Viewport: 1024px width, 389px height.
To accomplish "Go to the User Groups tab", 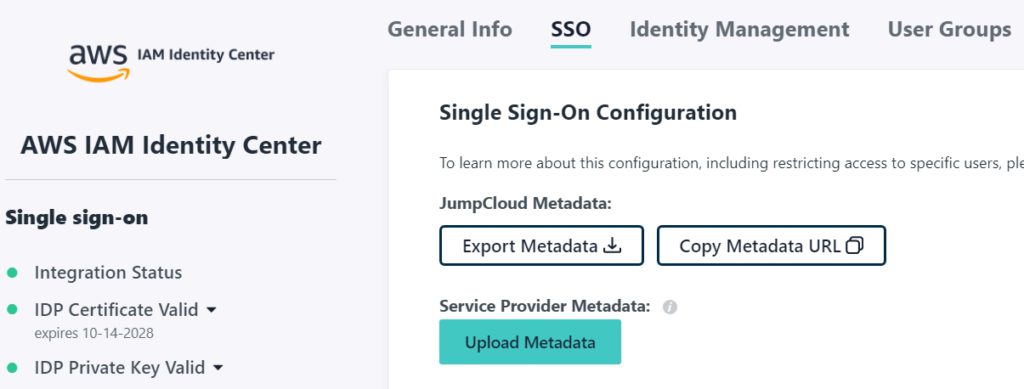I will point(949,29).
